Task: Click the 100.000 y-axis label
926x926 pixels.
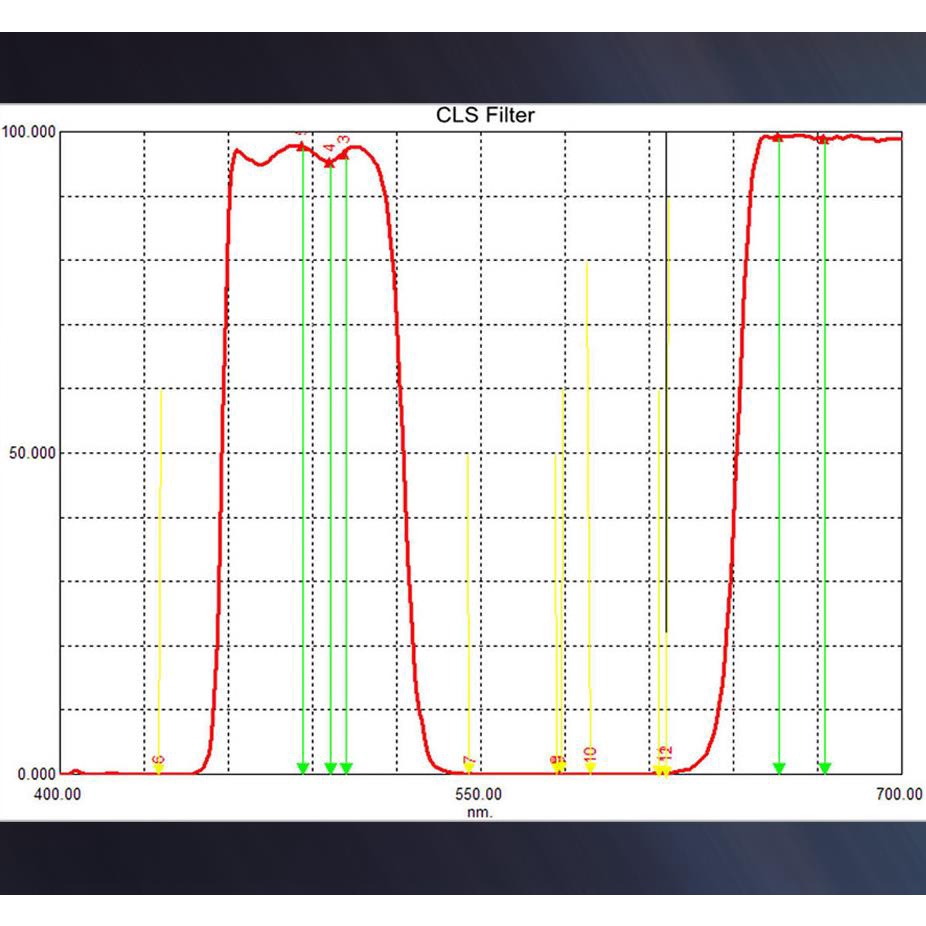Action: 29,132
